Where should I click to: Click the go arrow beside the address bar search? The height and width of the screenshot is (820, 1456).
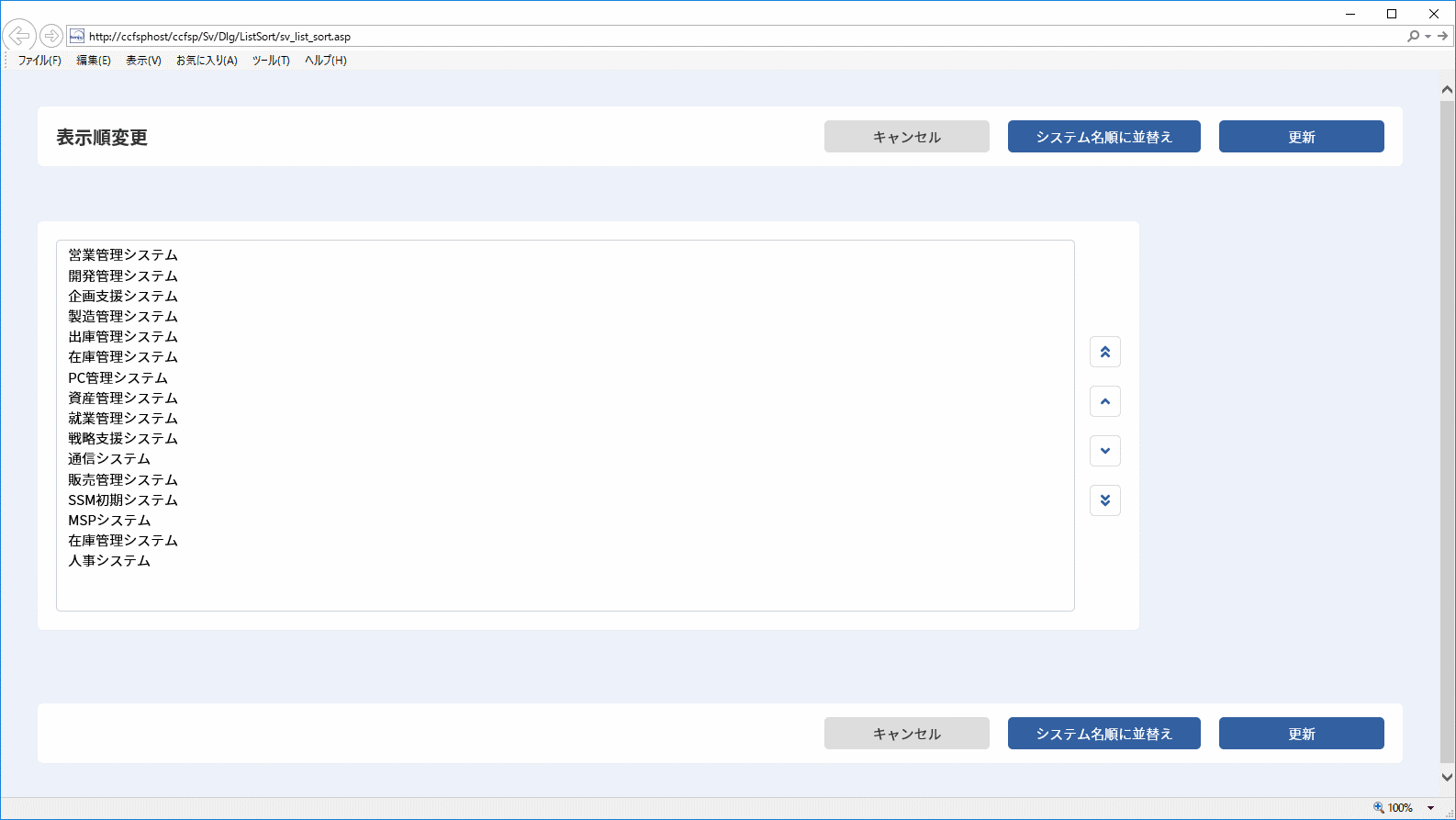[1442, 37]
